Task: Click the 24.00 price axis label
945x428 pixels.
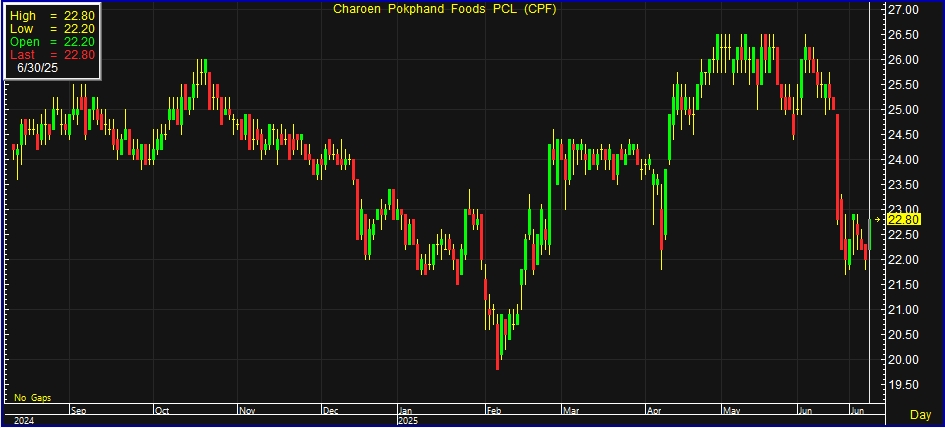Action: (x=903, y=160)
